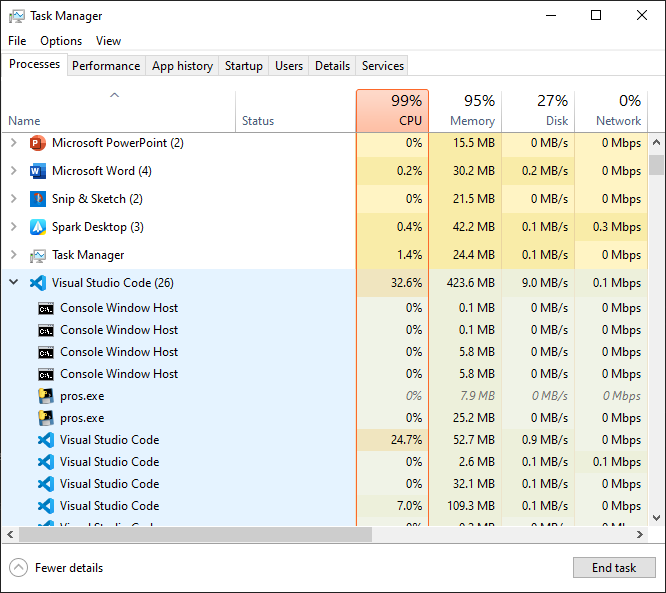Click the vertical scrollbar down arrow

(656, 518)
